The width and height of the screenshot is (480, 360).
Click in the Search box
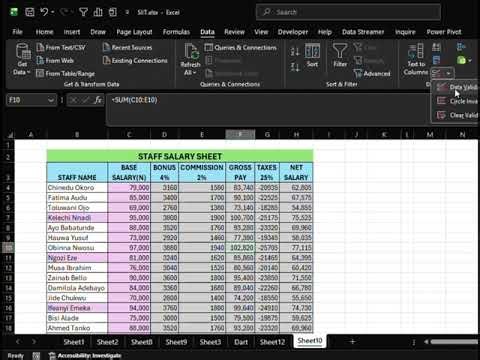pyautogui.click(x=348, y=12)
